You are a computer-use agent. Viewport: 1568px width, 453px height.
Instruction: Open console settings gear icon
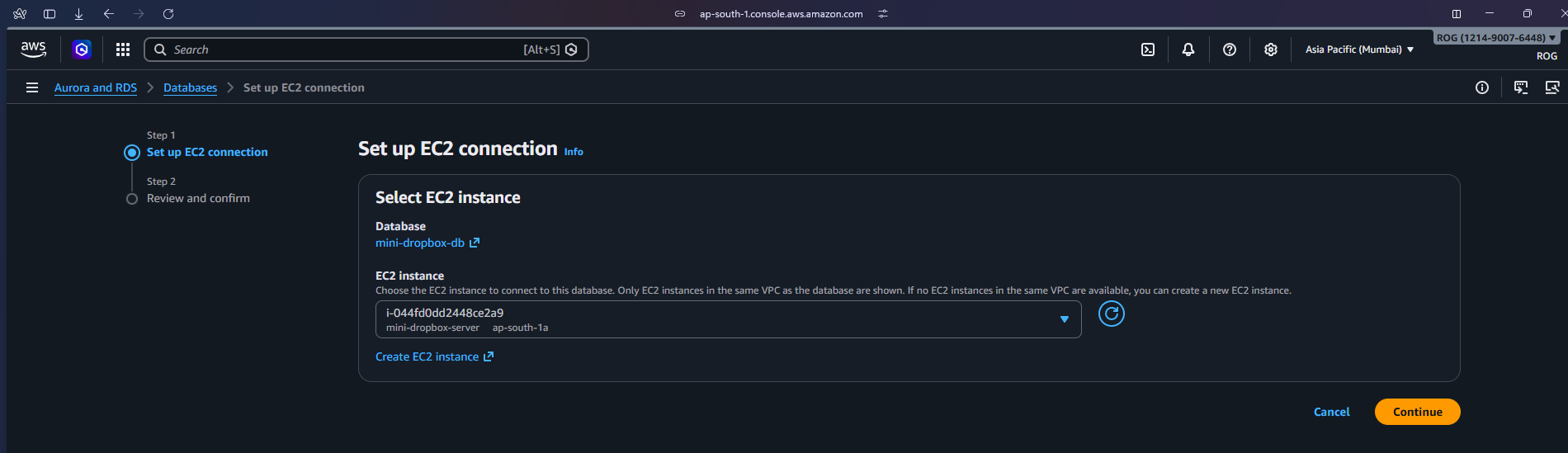[1270, 50]
